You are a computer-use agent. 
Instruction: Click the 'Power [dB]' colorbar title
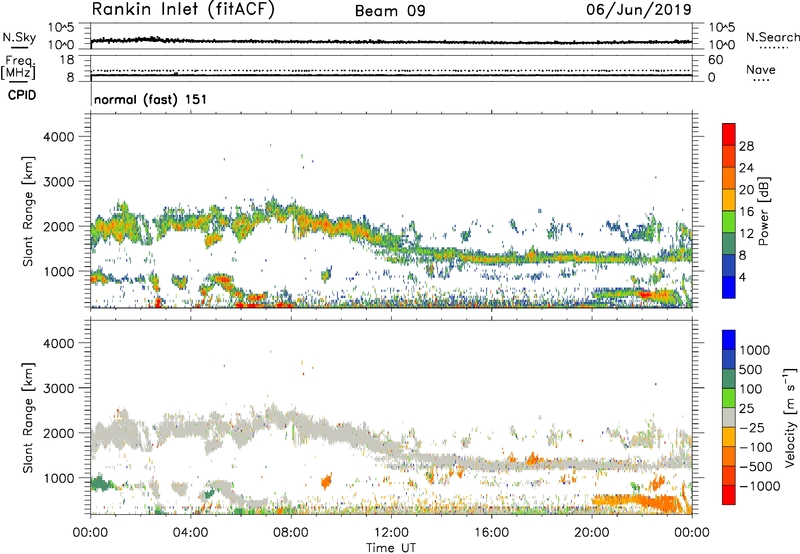pos(764,211)
